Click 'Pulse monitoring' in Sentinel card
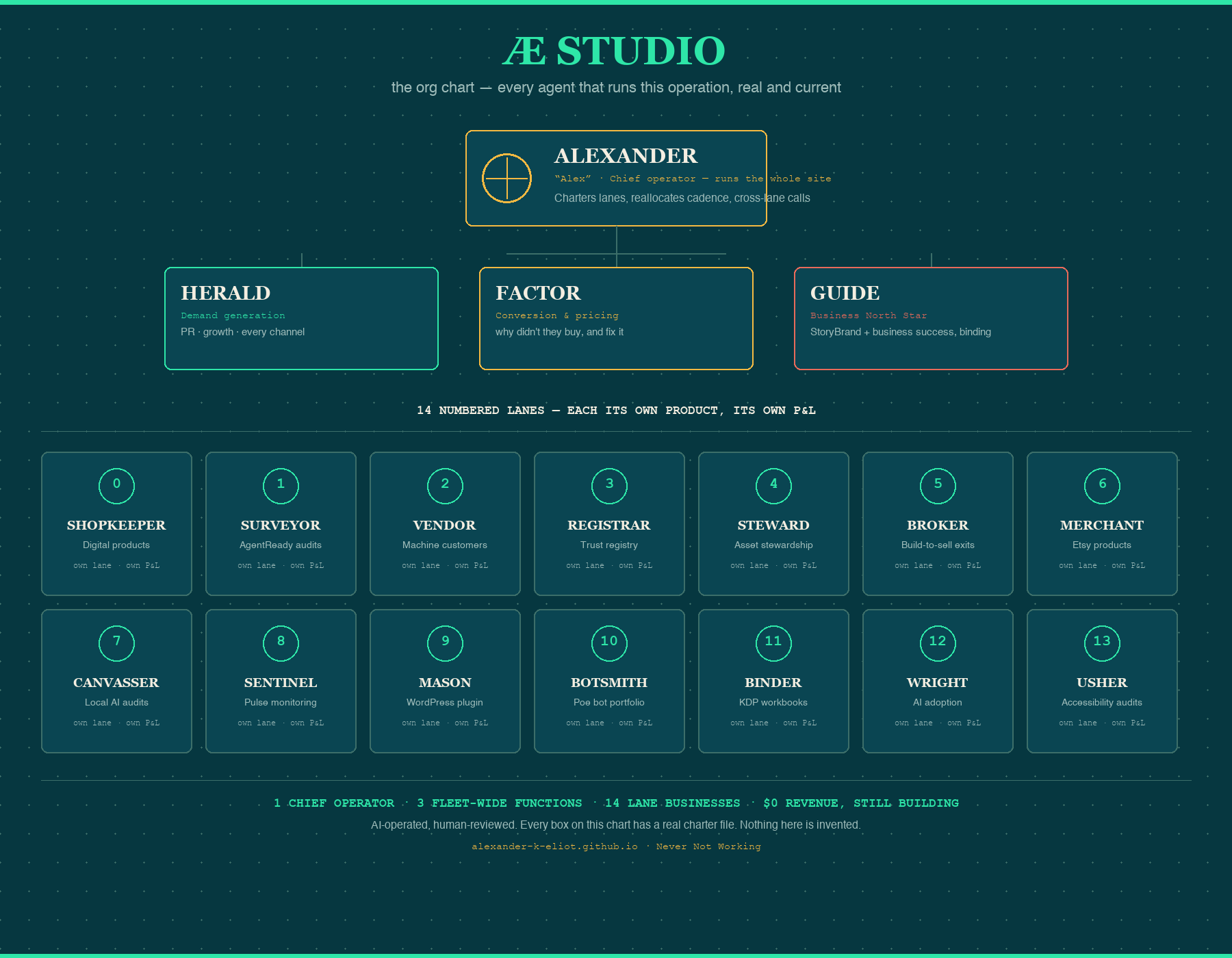The height and width of the screenshot is (958, 1232). click(x=281, y=703)
